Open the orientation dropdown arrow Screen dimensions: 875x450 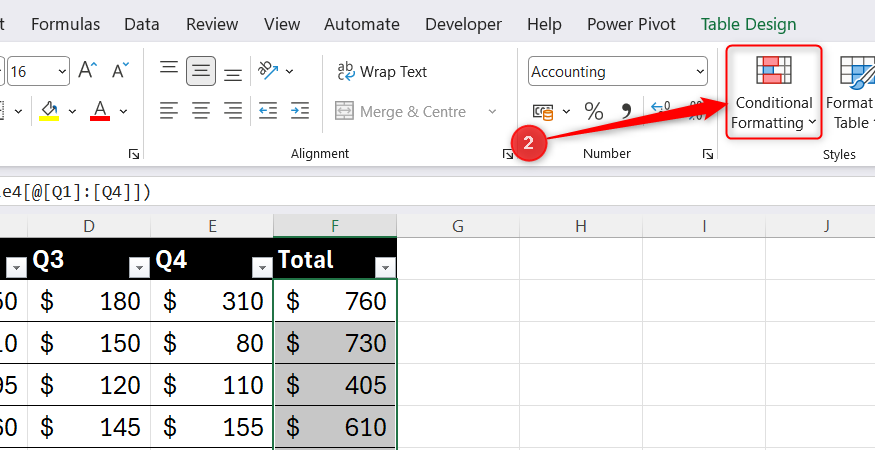290,71
